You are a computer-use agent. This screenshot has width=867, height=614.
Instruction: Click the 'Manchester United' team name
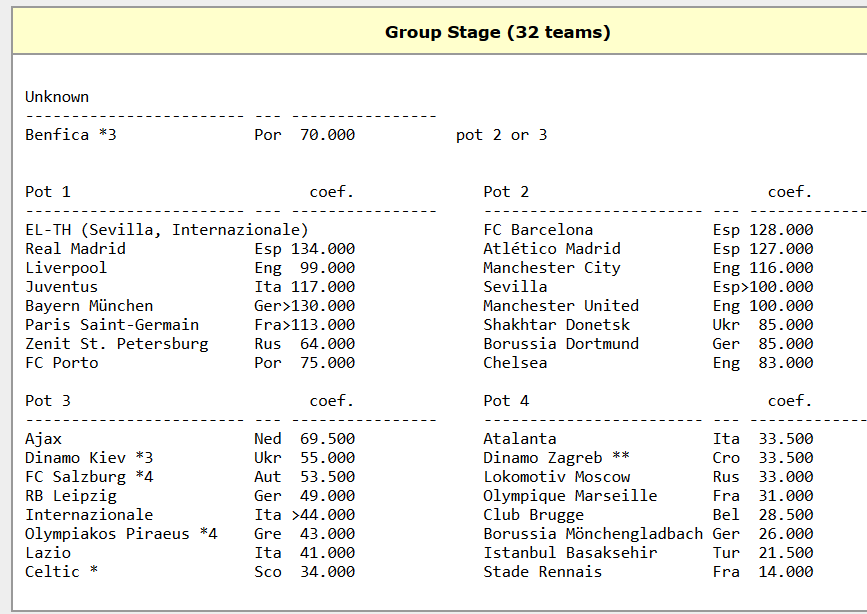[x=561, y=305]
